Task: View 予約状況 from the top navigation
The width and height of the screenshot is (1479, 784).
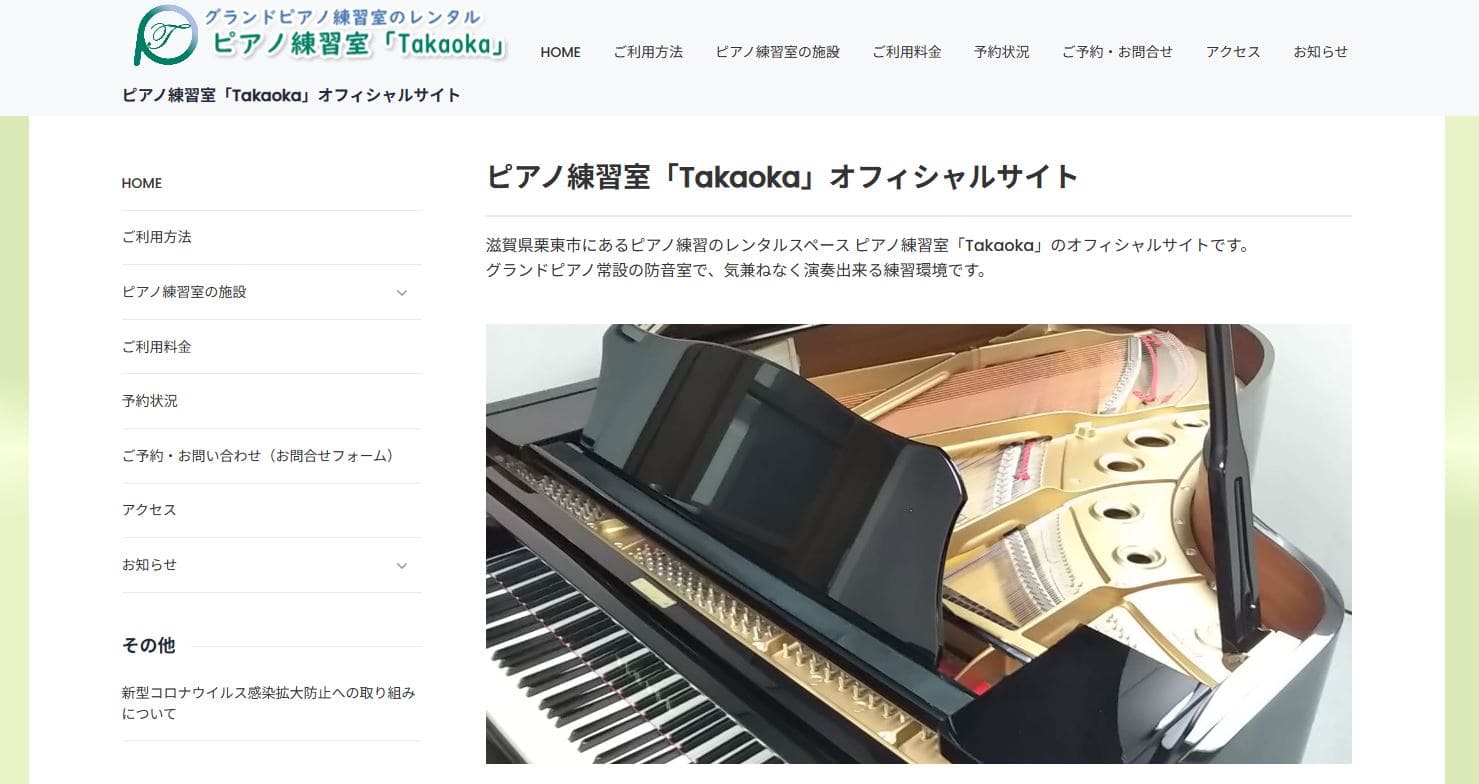Action: point(1001,52)
